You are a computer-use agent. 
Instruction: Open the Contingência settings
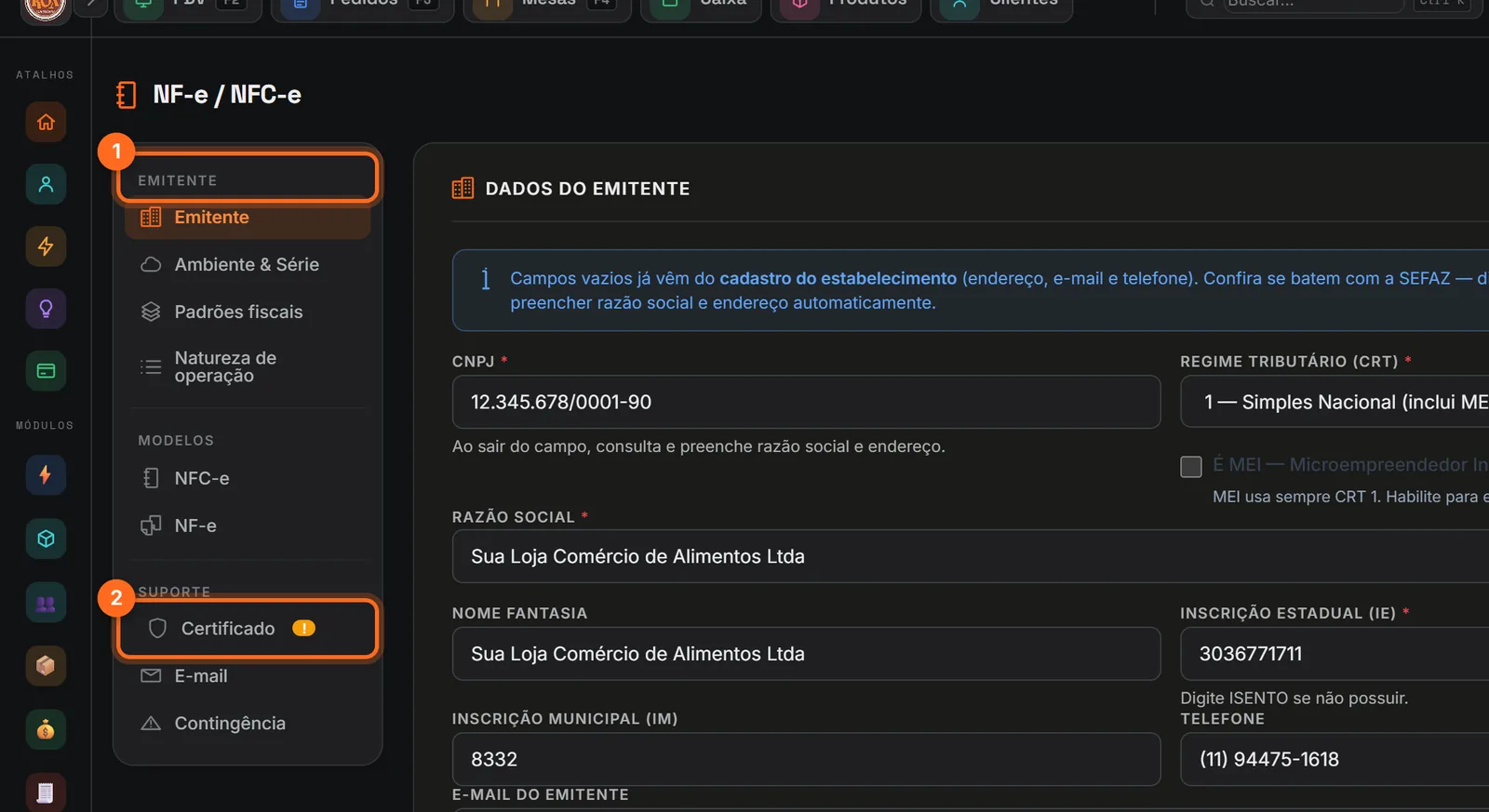pos(248,724)
